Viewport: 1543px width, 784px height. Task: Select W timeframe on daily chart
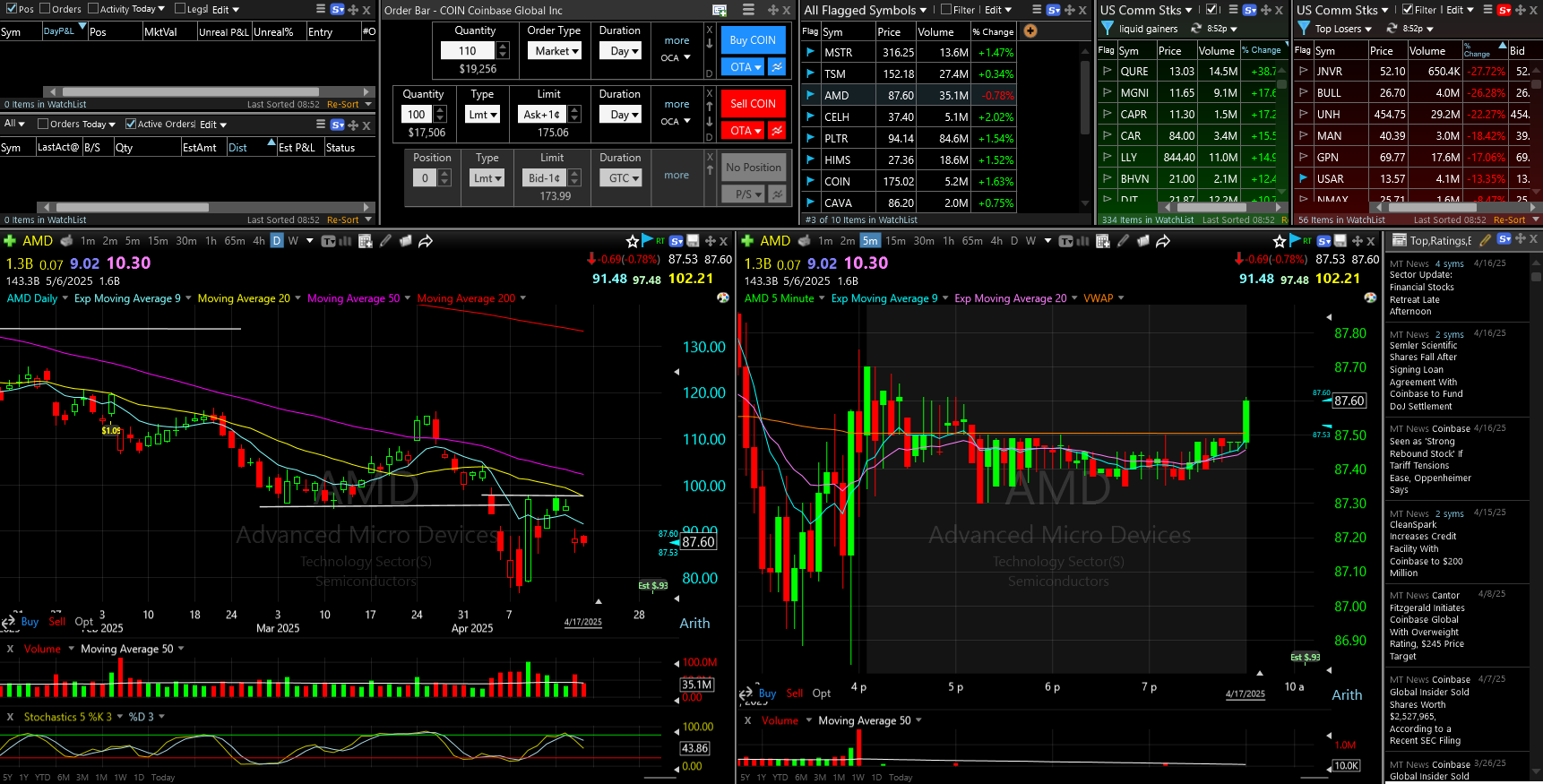(293, 241)
